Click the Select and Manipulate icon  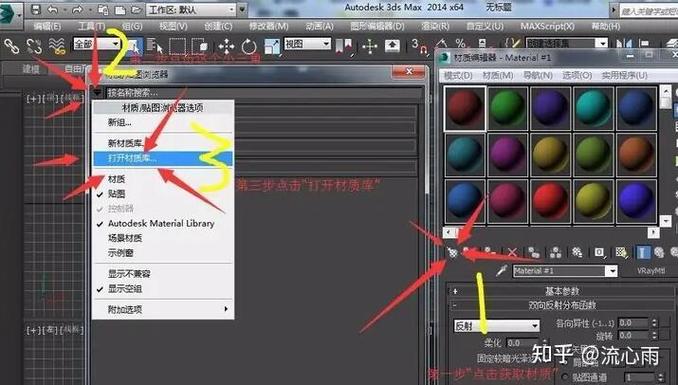tap(370, 46)
